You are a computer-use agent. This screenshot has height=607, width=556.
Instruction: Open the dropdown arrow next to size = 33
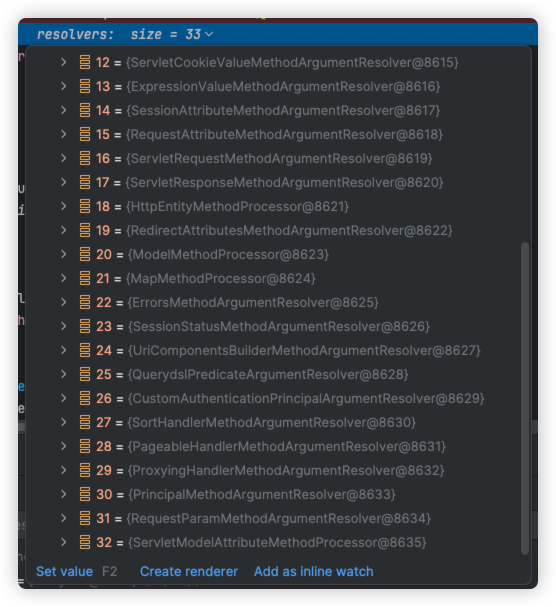(209, 34)
